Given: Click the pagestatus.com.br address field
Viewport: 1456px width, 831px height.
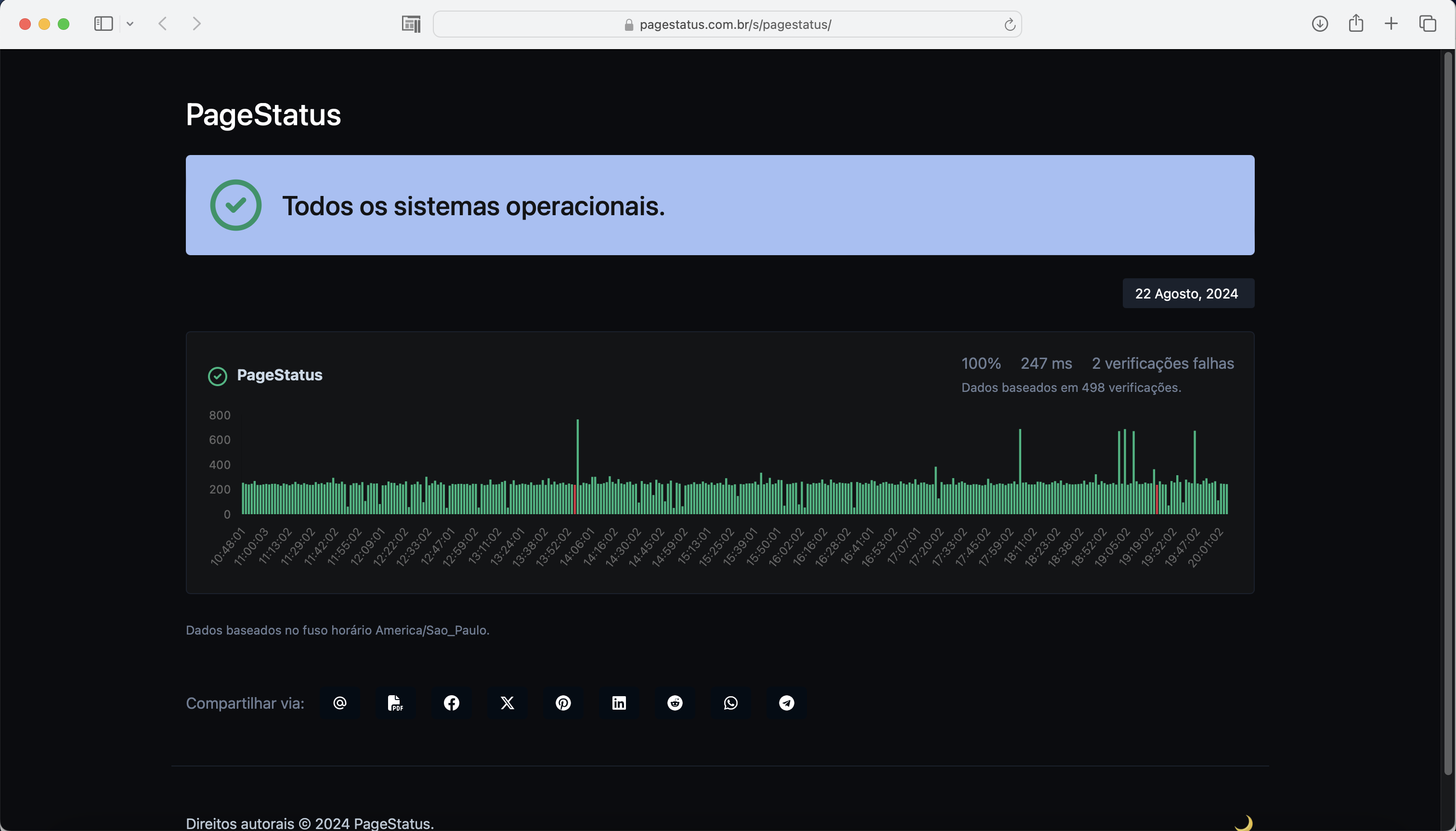Looking at the screenshot, I should 735,25.
